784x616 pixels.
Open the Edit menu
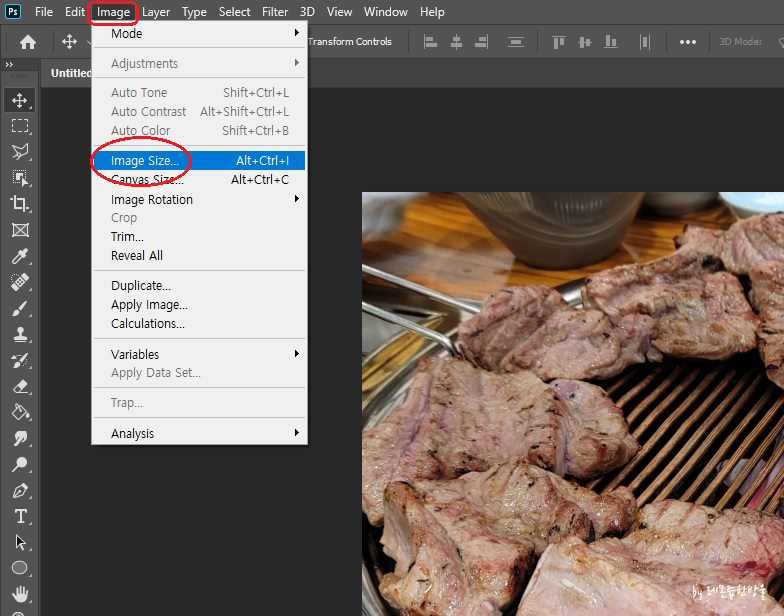[x=74, y=12]
